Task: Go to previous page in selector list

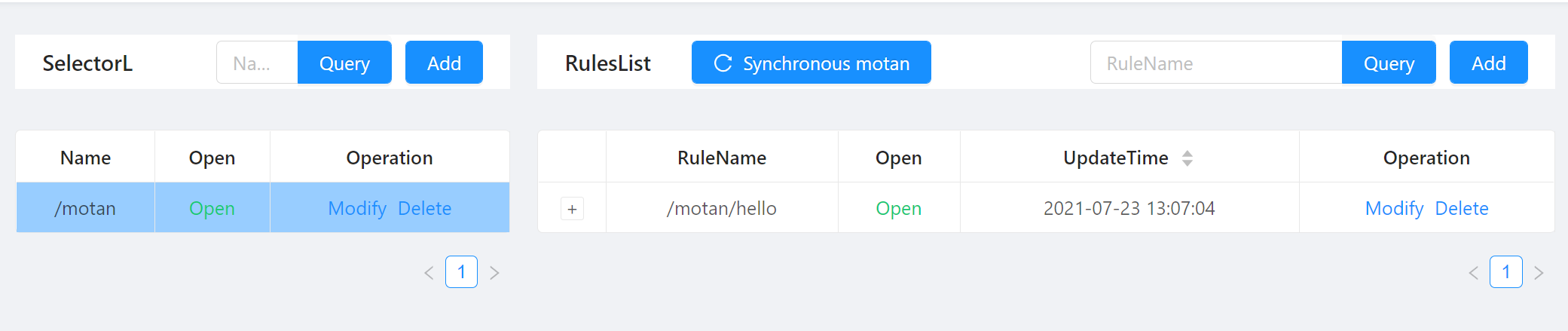Action: click(429, 273)
